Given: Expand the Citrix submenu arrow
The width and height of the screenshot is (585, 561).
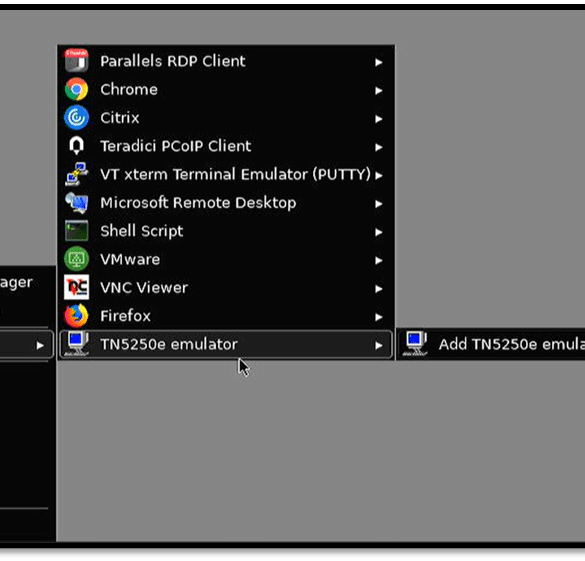Looking at the screenshot, I should (379, 119).
